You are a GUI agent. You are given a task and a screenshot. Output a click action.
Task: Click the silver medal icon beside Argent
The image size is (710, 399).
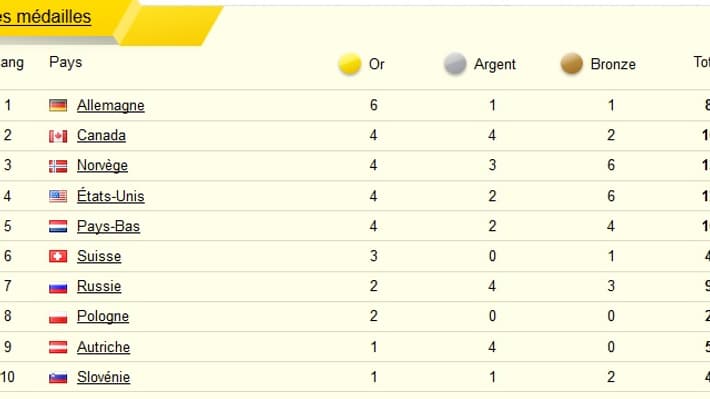pos(455,64)
